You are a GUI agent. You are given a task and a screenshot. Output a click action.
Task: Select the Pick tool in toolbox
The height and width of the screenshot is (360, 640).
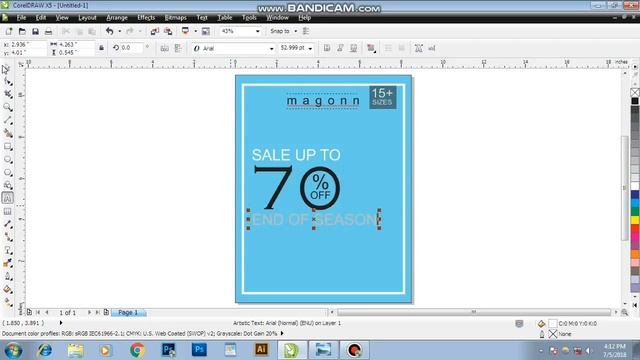coord(6,69)
